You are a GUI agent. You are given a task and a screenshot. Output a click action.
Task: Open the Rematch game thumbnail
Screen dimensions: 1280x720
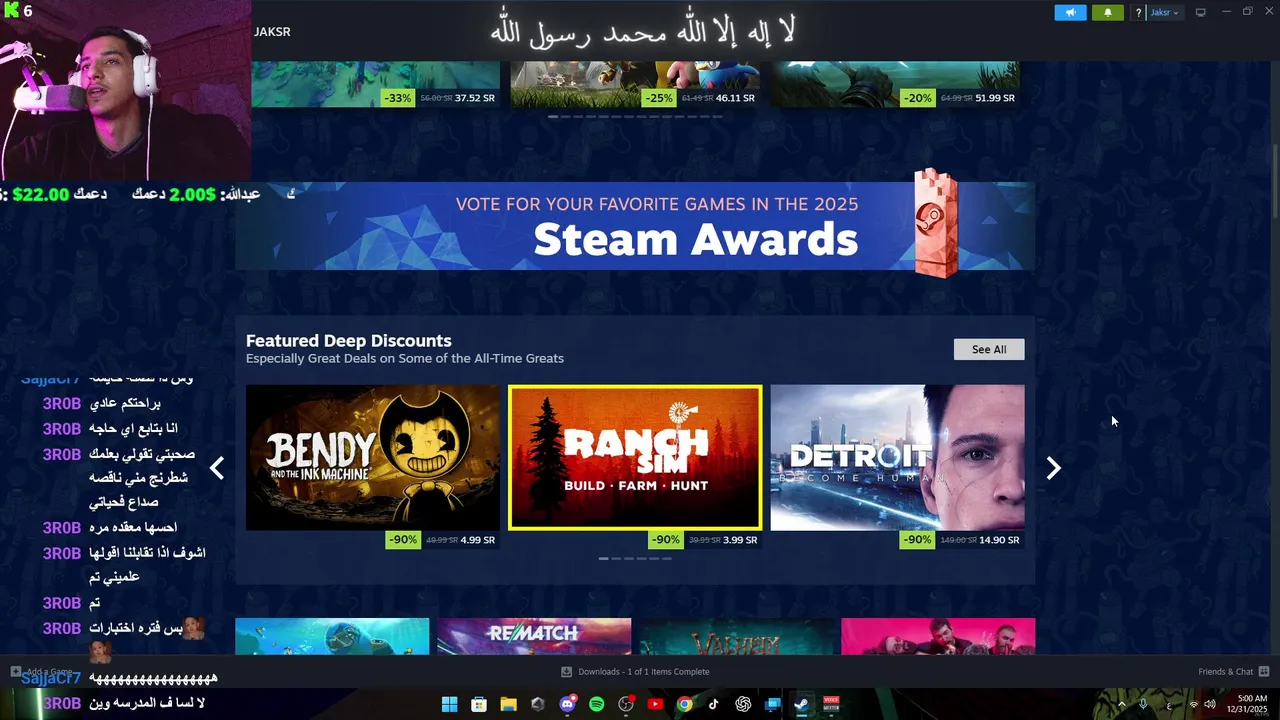pos(534,636)
